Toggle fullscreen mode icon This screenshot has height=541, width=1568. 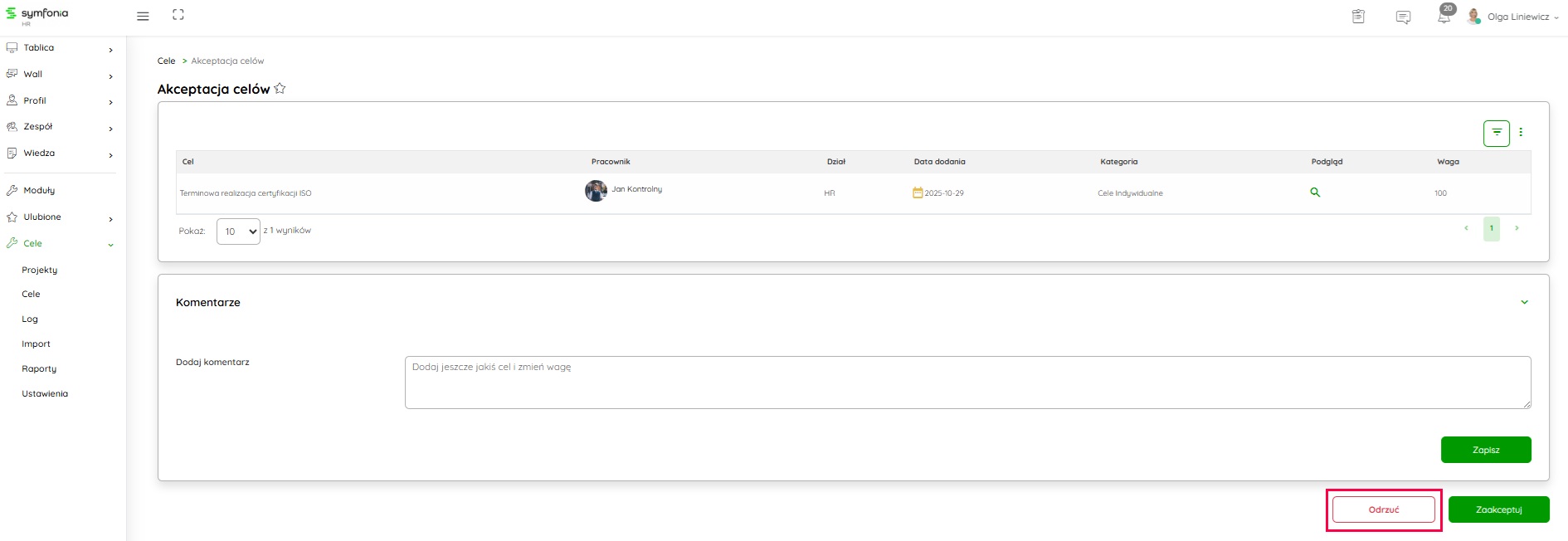(x=178, y=15)
